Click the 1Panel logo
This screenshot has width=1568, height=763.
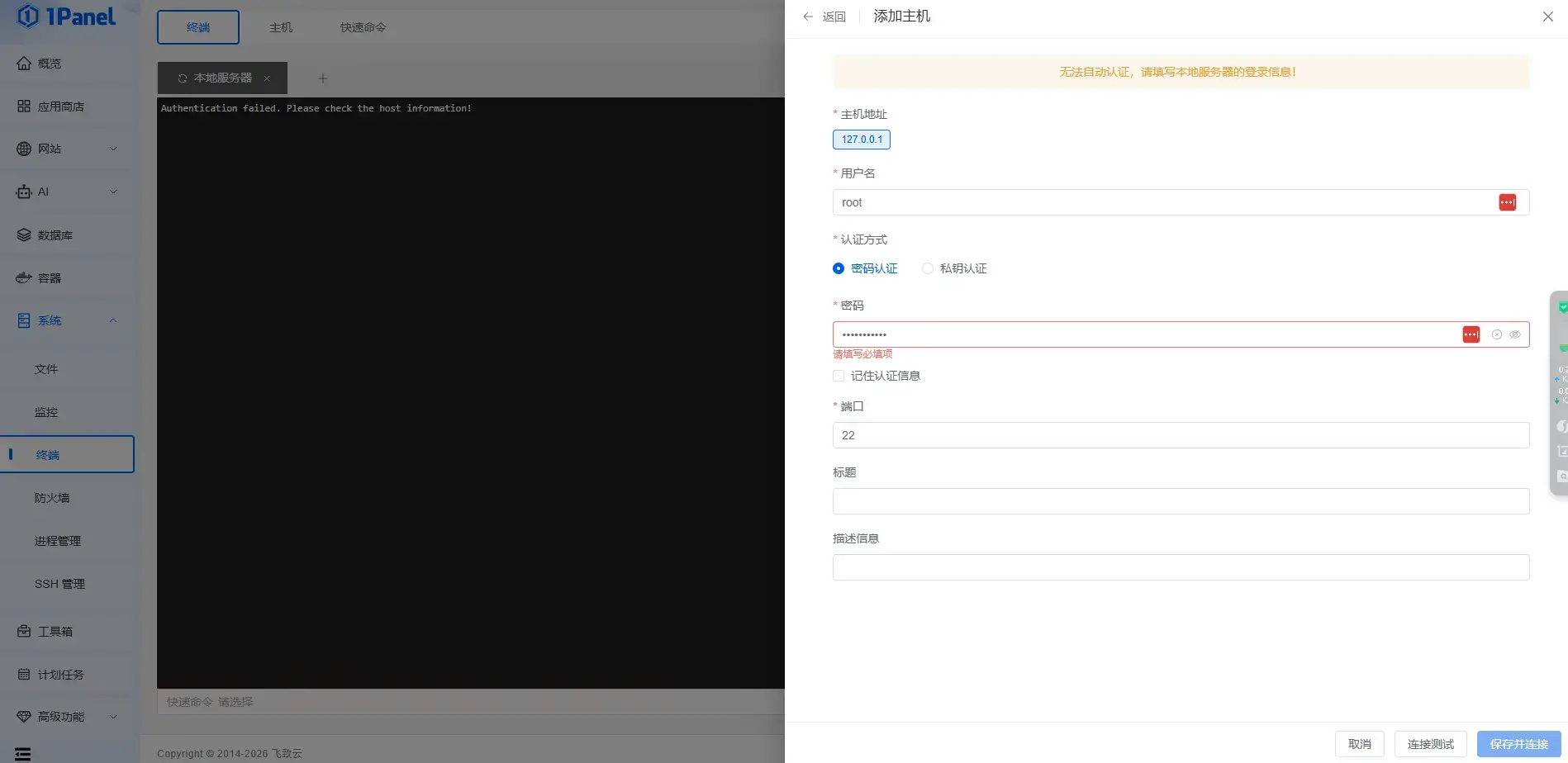click(67, 17)
